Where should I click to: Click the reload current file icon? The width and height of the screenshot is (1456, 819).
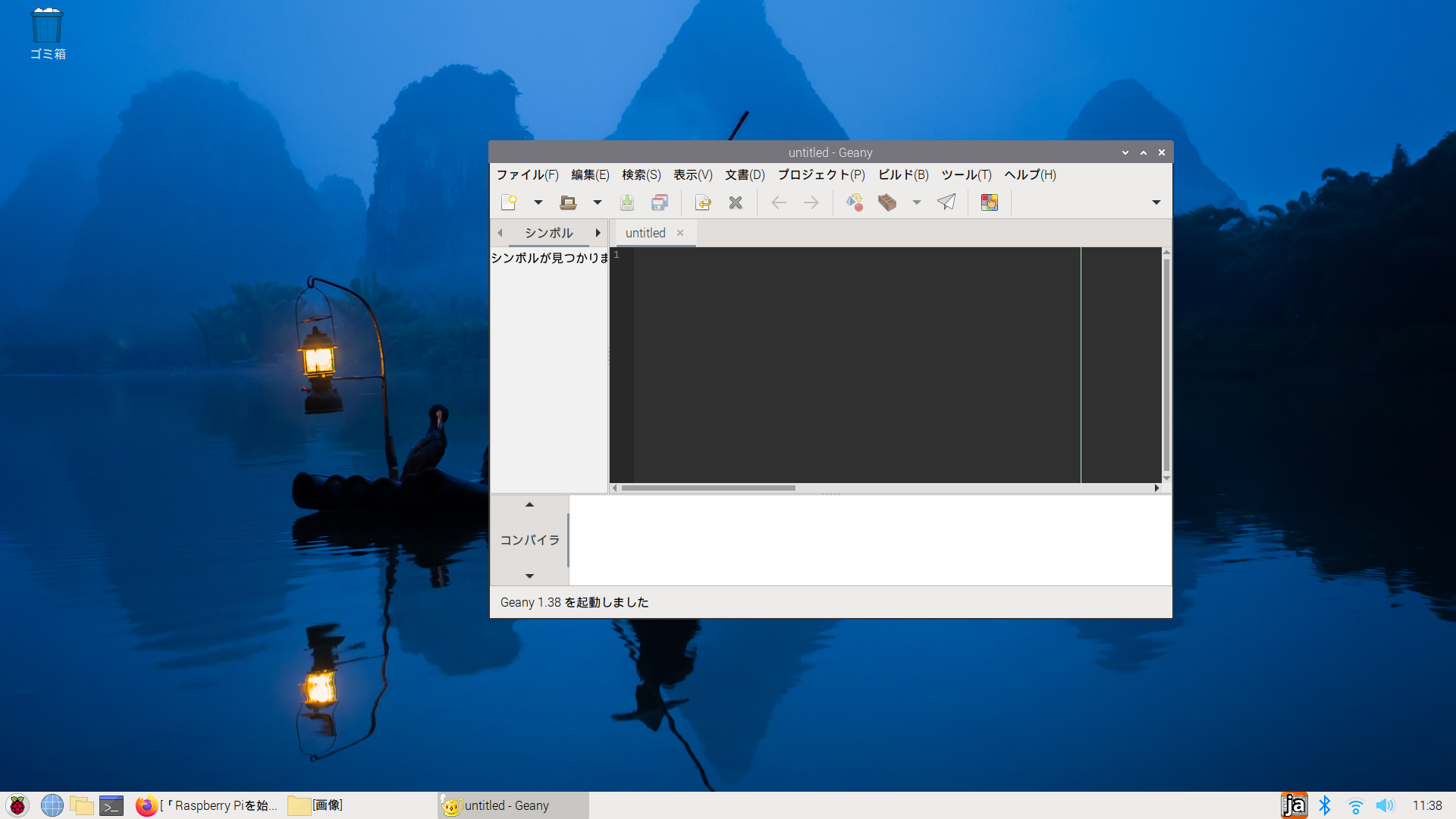(x=703, y=202)
